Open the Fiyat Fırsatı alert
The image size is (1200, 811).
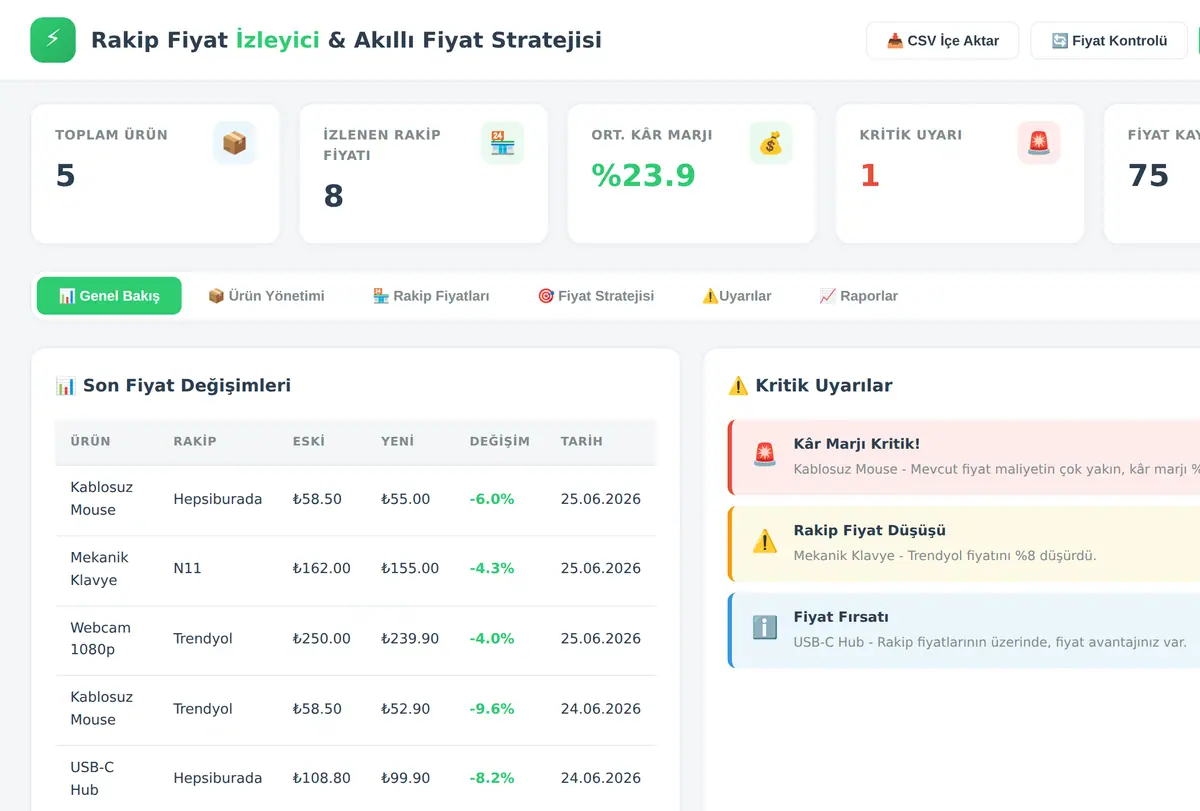pyautogui.click(x=965, y=629)
